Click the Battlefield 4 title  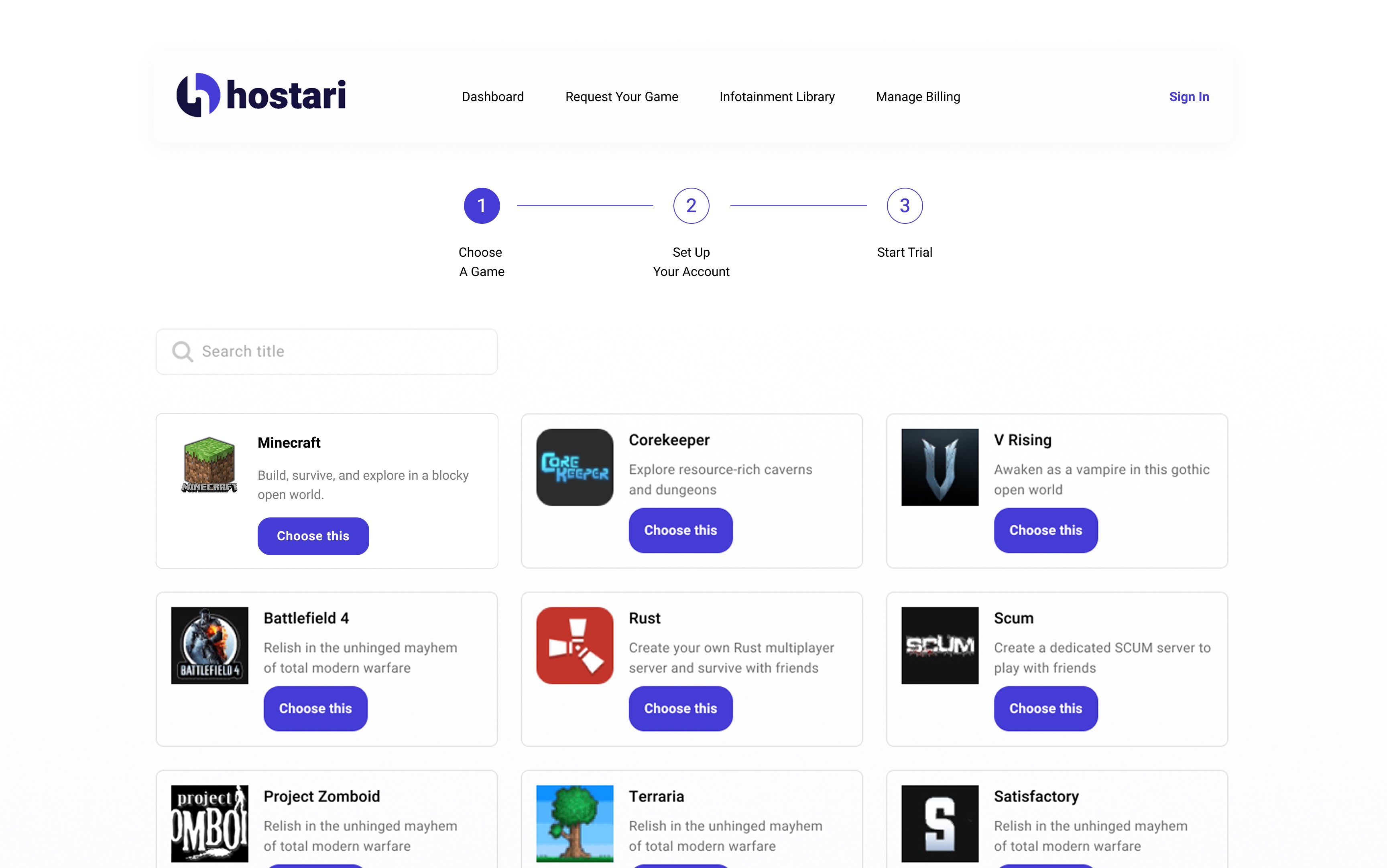[306, 618]
